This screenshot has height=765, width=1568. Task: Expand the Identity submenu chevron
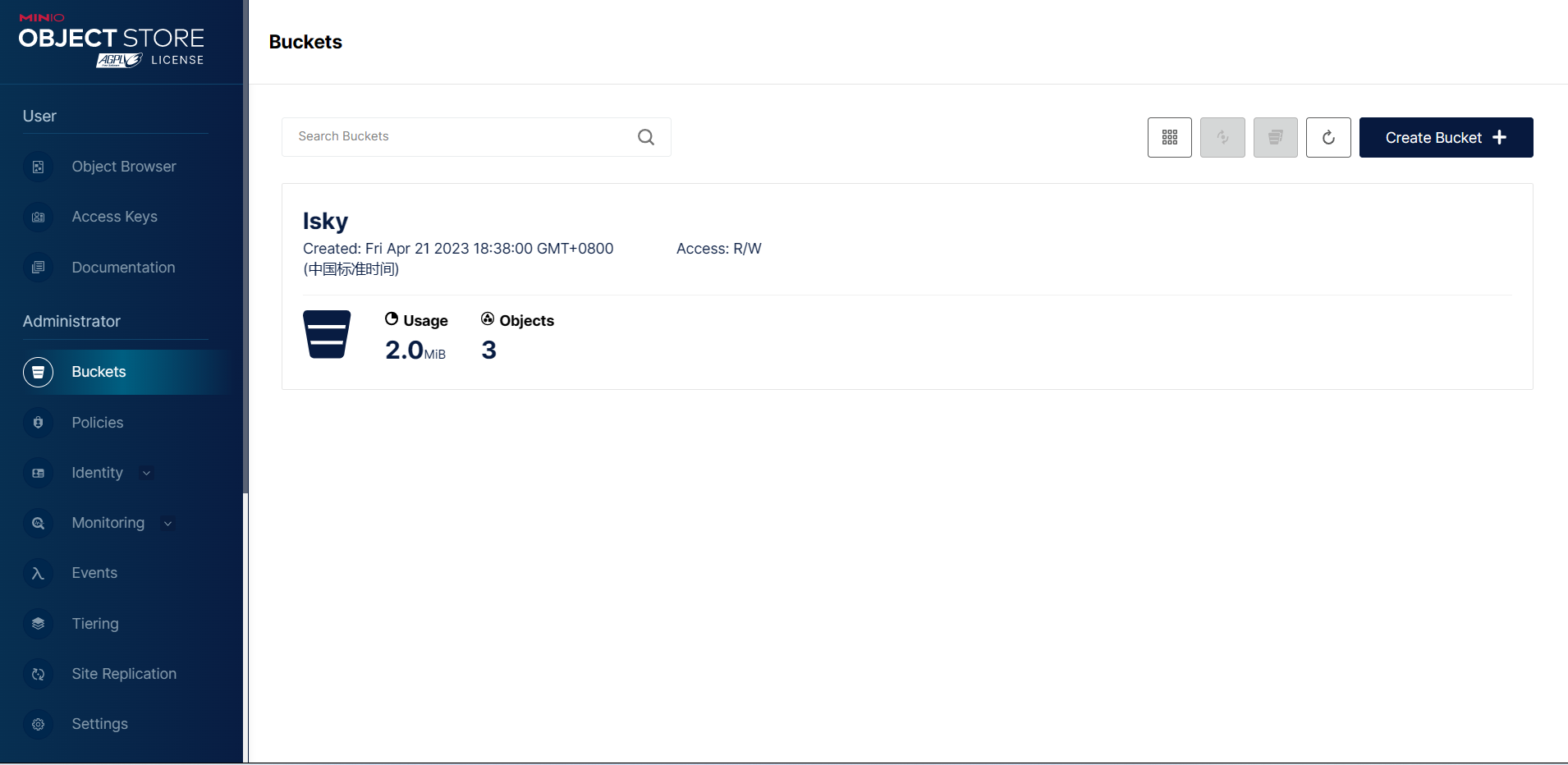[x=147, y=473]
